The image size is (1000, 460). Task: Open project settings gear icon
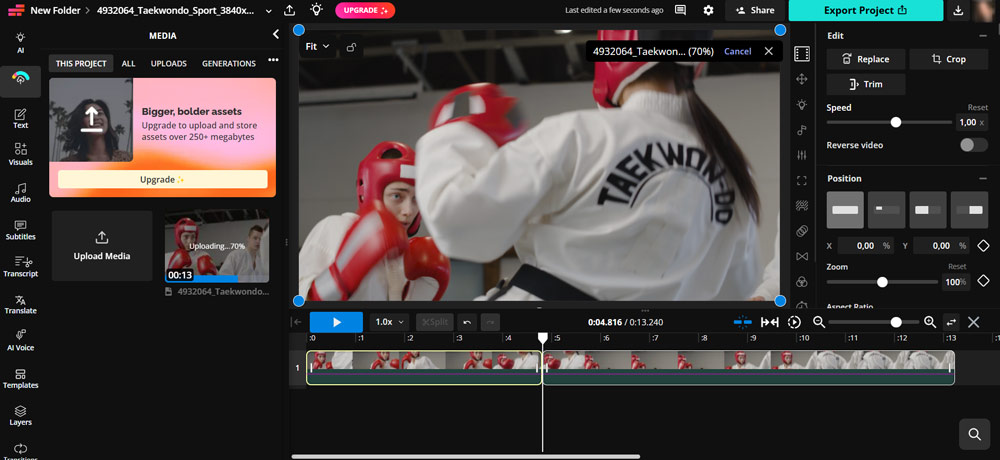pyautogui.click(x=708, y=10)
